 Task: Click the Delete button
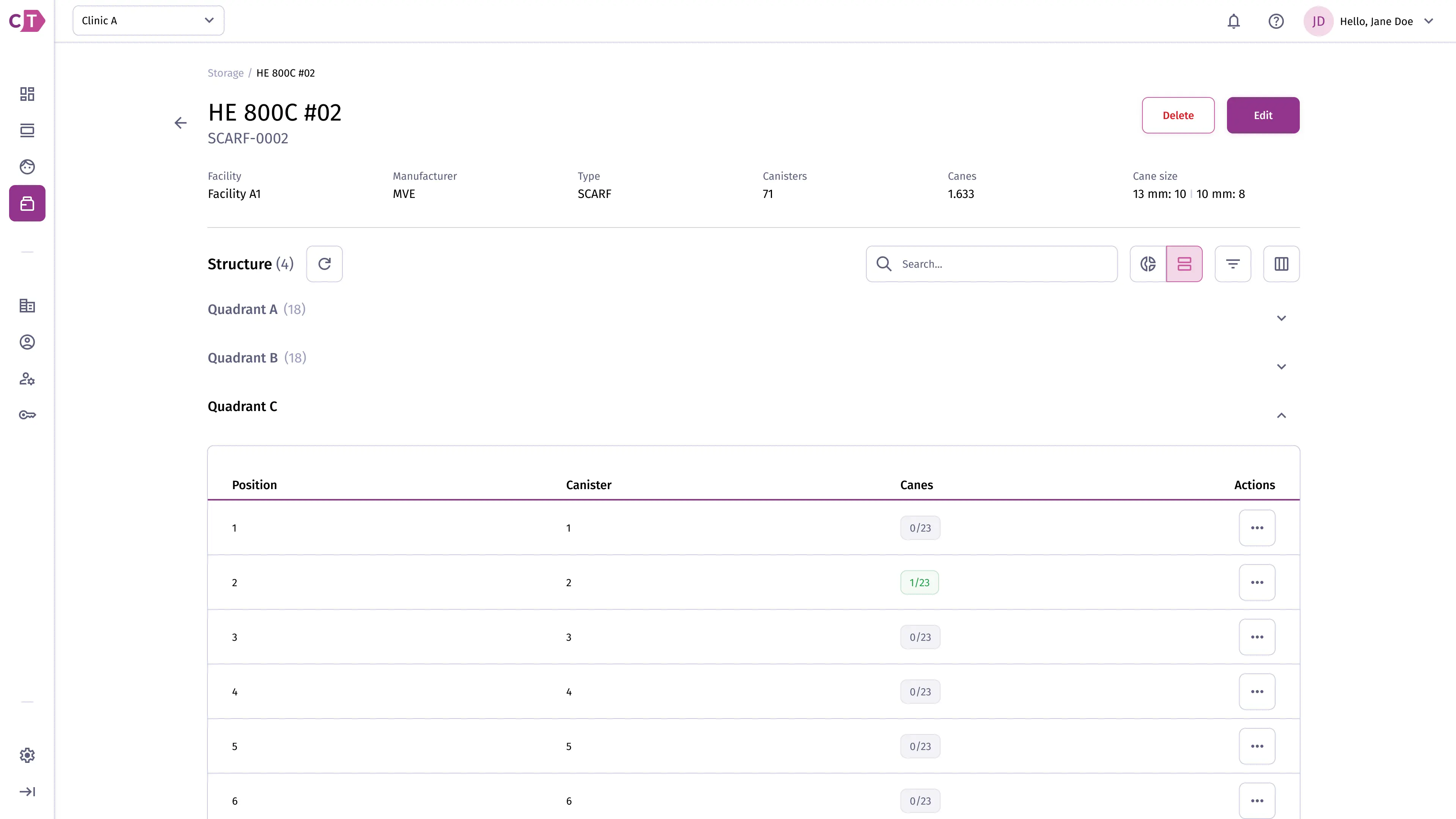tap(1178, 115)
